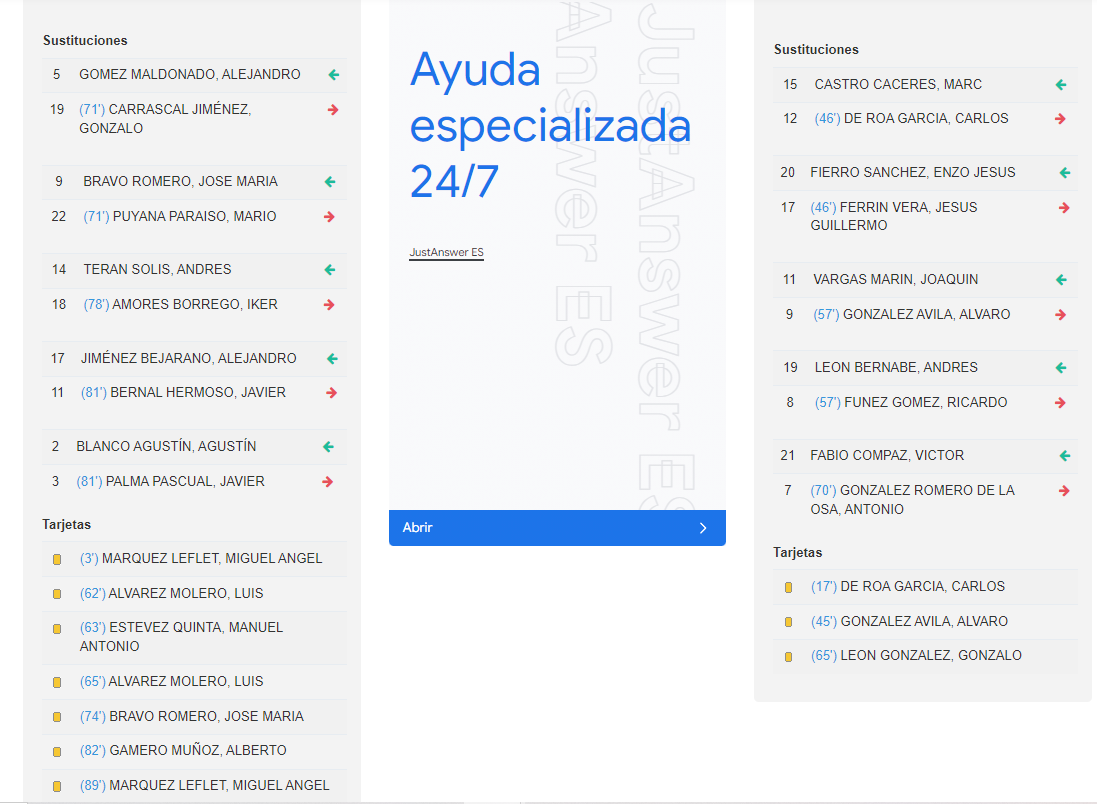Click right team Sustituciones heading
This screenshot has width=1097, height=804.
(816, 50)
